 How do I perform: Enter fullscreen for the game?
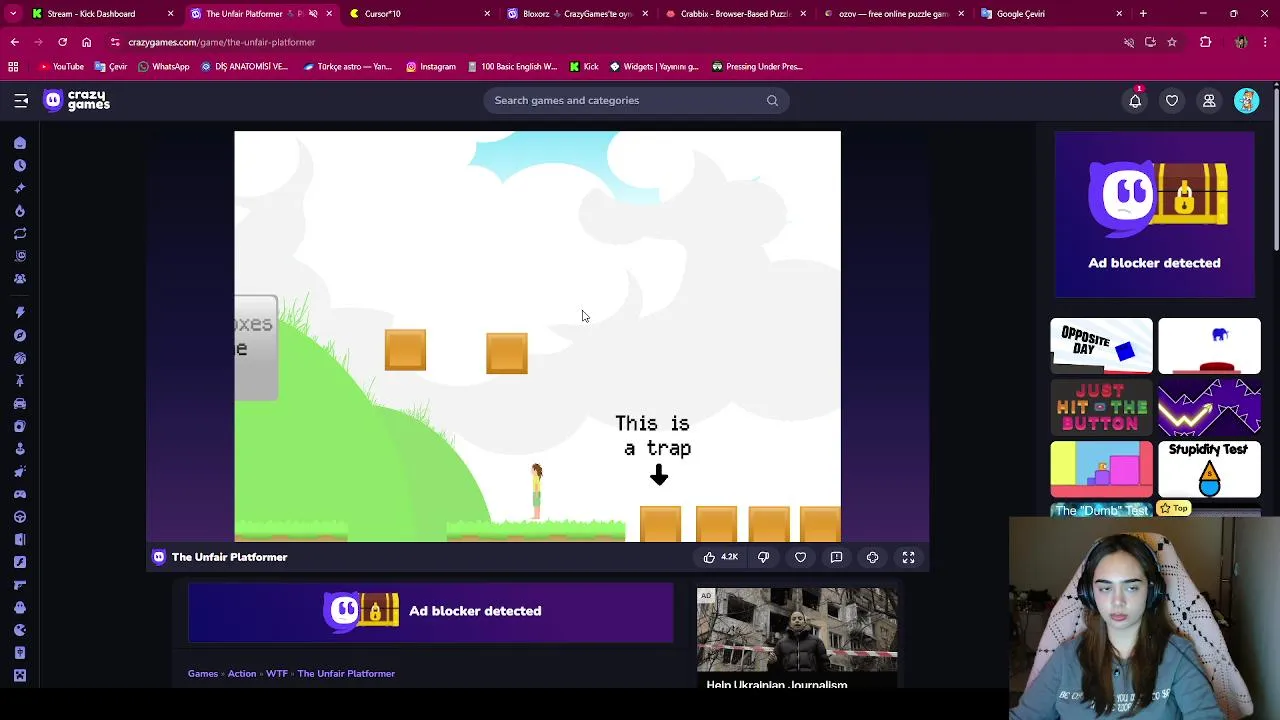click(909, 557)
